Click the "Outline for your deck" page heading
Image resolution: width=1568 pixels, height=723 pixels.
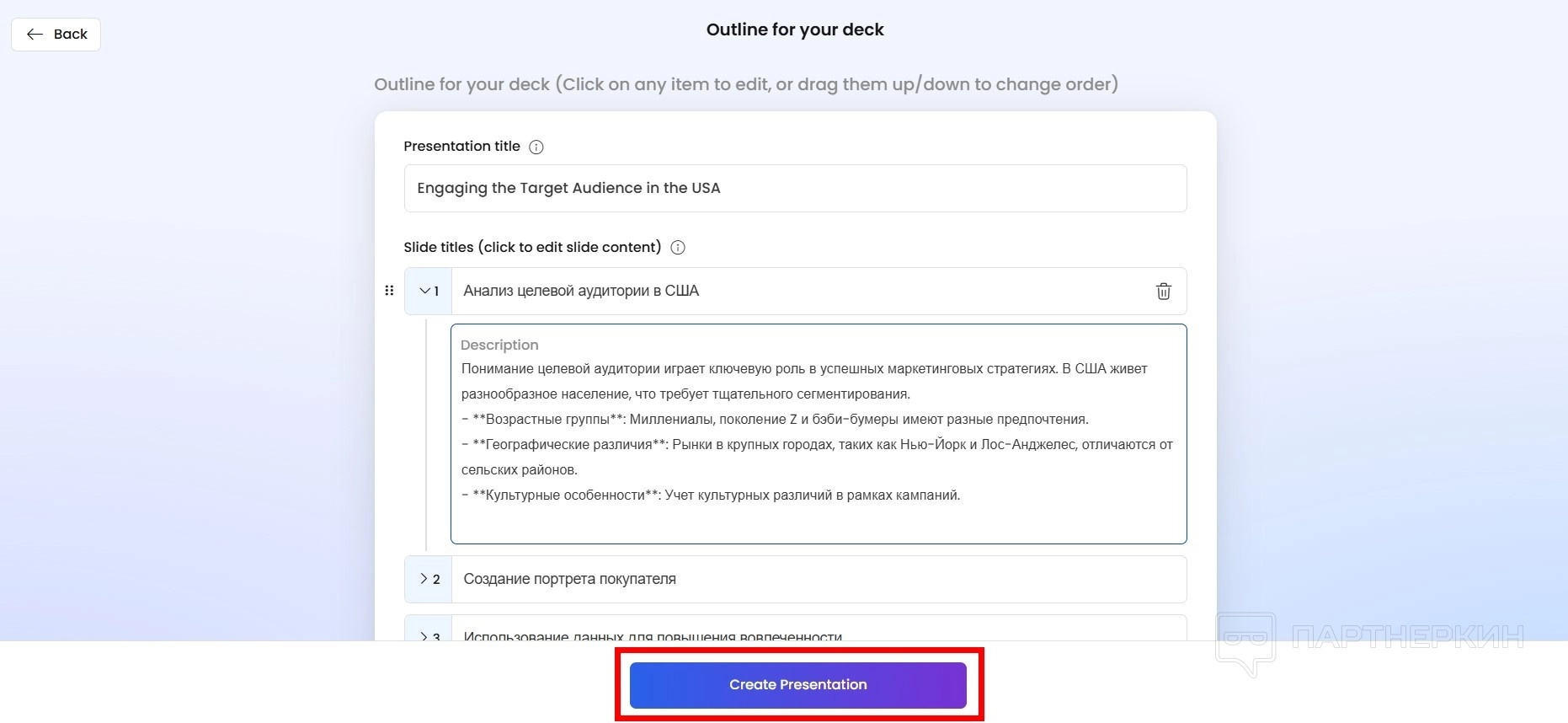794,29
